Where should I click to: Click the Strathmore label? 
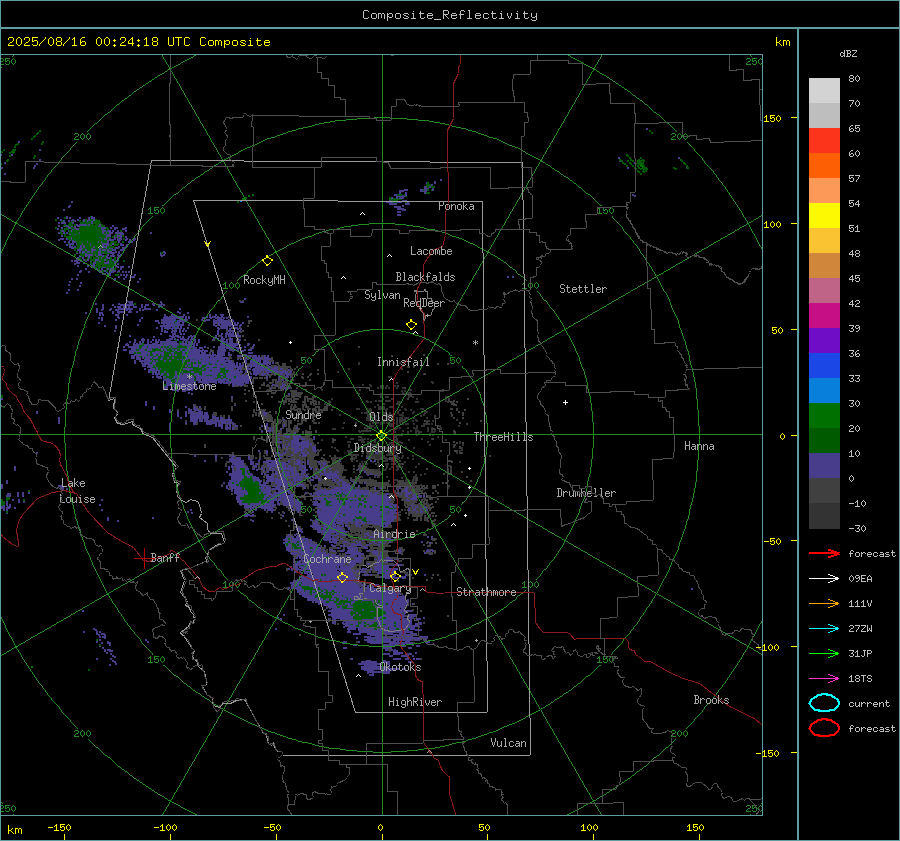pos(487,592)
